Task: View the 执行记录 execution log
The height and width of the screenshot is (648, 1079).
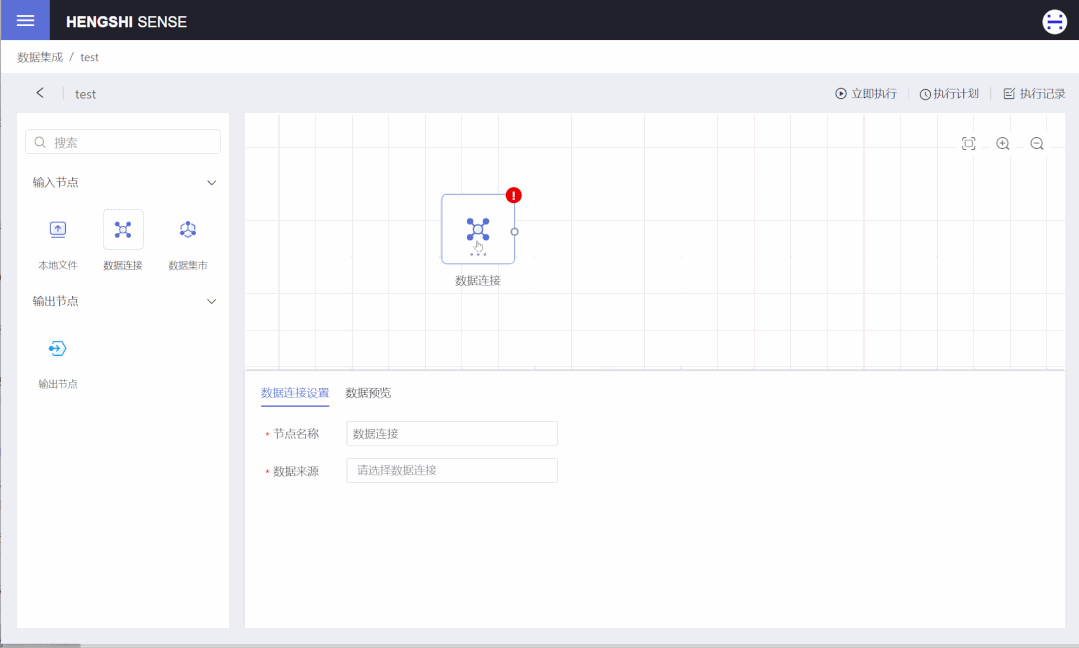Action: 1034,94
